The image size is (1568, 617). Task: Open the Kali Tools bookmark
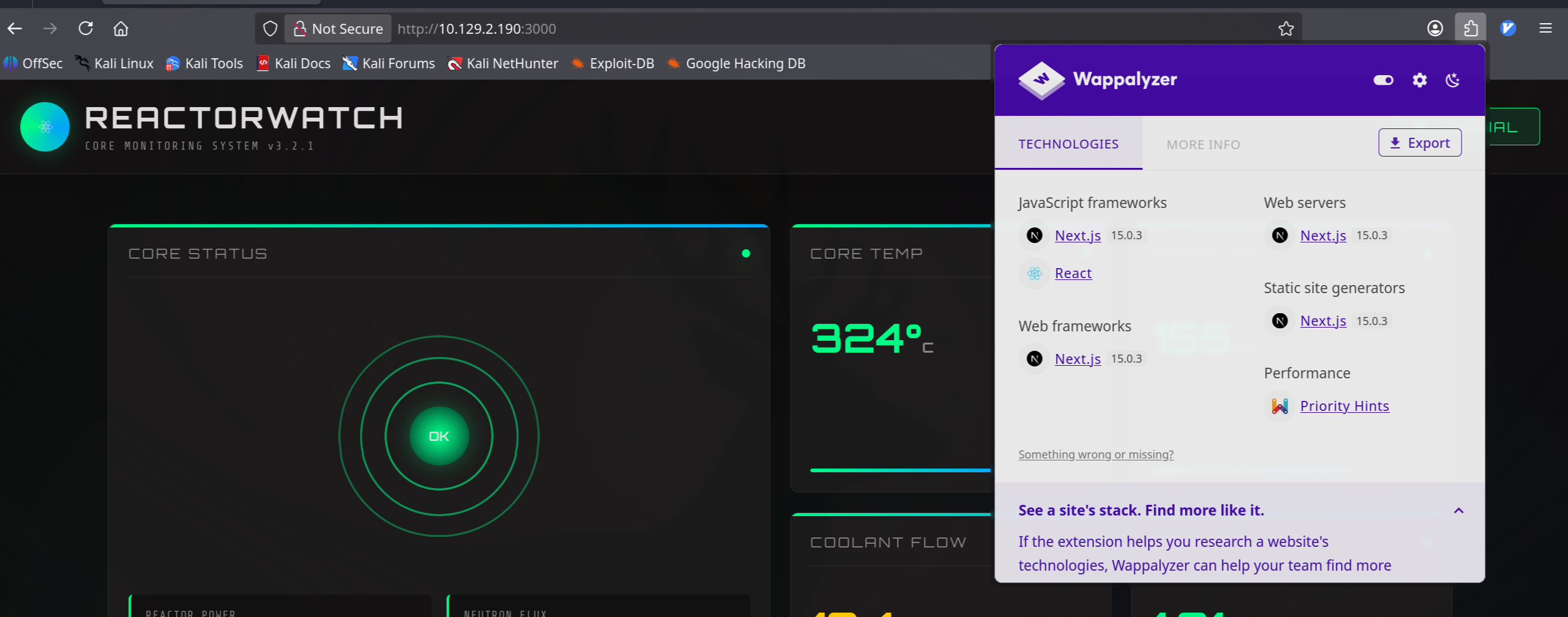[204, 63]
